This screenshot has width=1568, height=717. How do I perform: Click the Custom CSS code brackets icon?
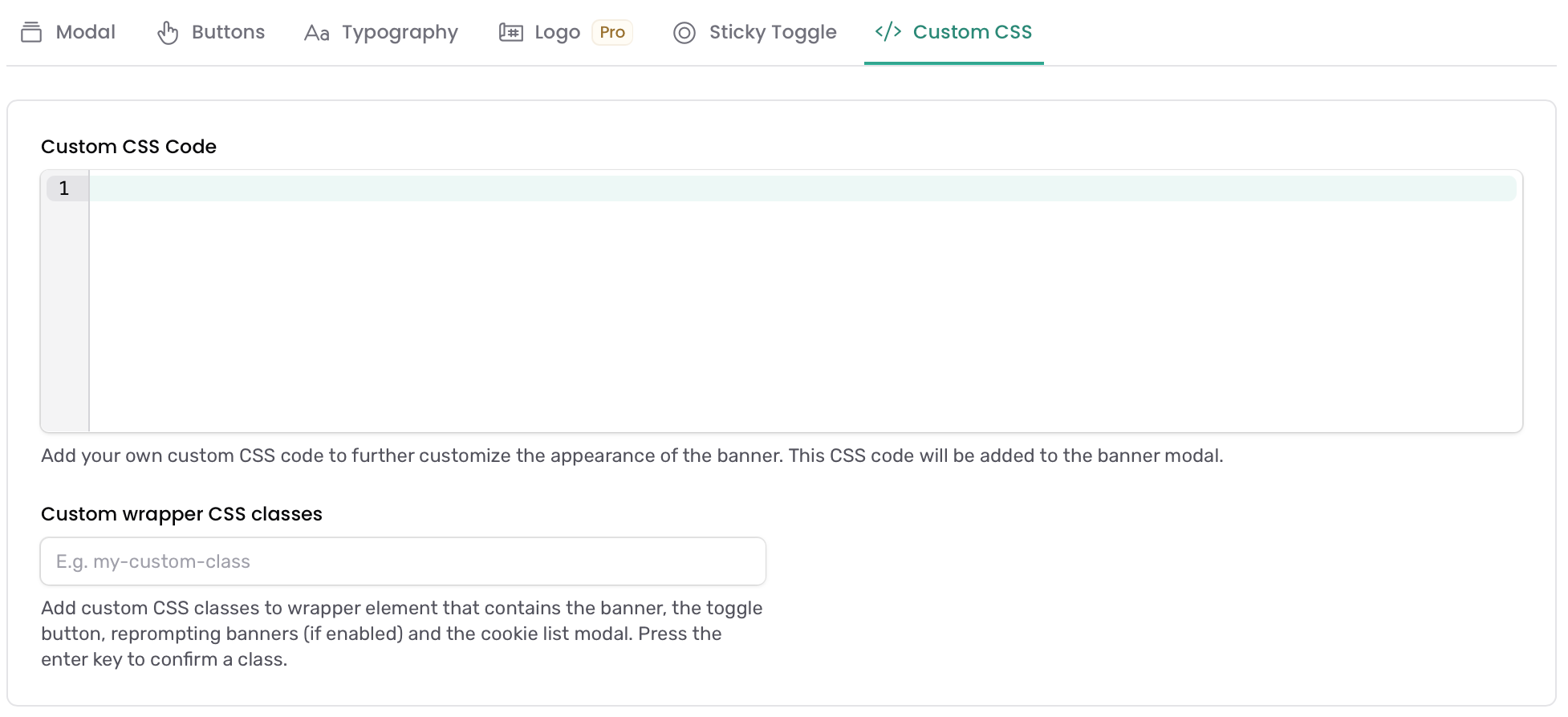(x=888, y=31)
